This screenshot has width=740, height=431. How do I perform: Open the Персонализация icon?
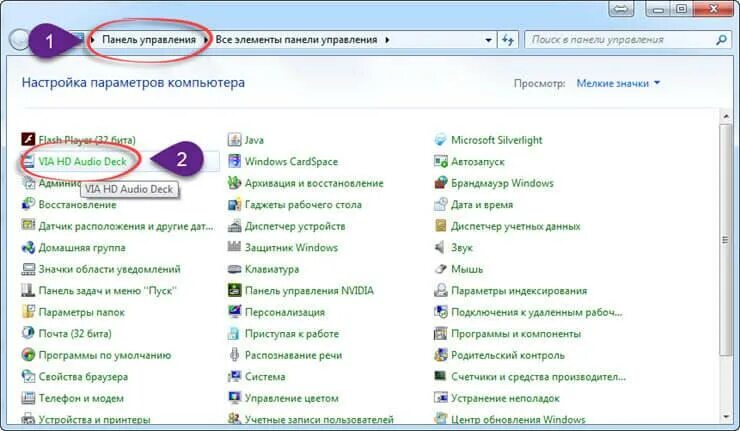tap(234, 312)
